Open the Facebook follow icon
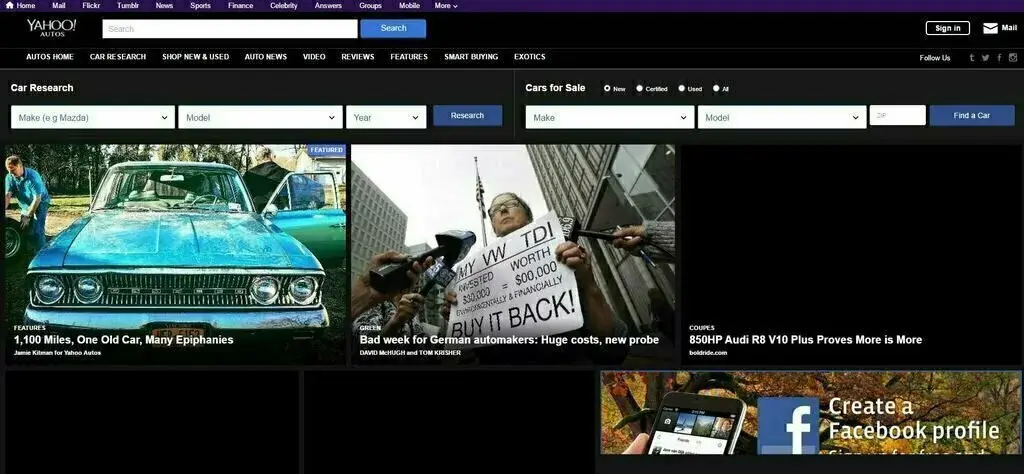The height and width of the screenshot is (474, 1024). [999, 57]
